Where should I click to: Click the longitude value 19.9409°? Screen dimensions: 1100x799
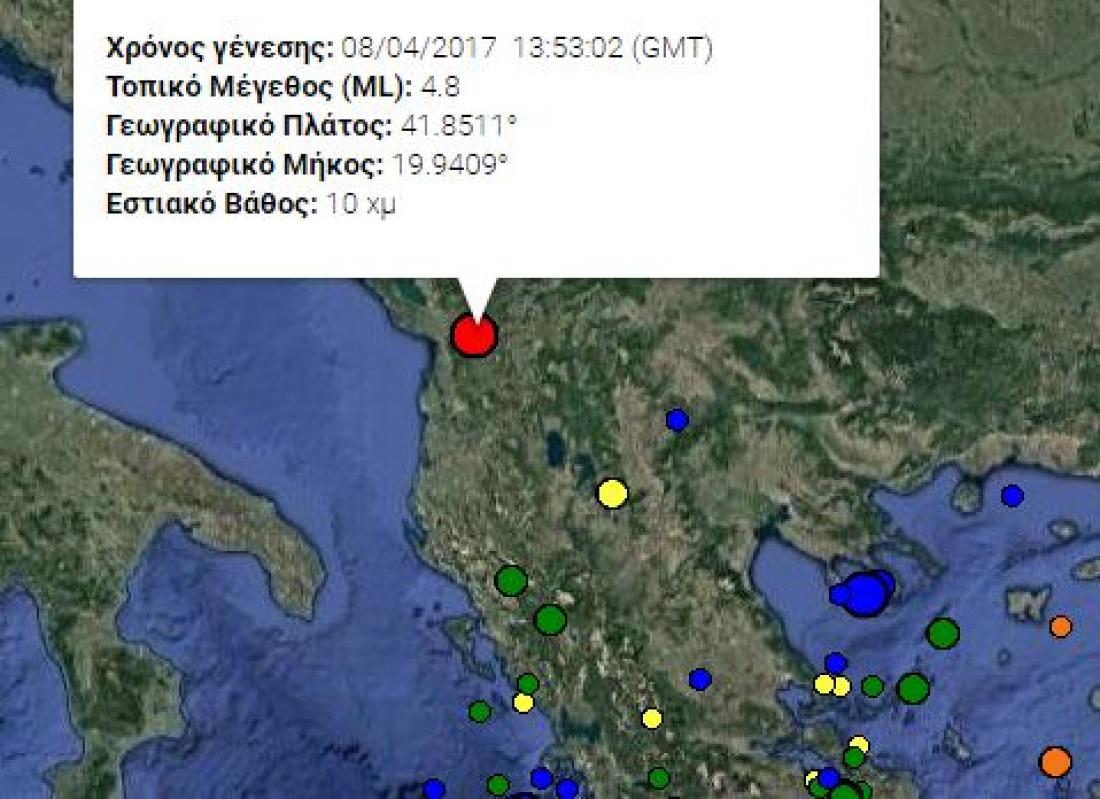pos(454,165)
